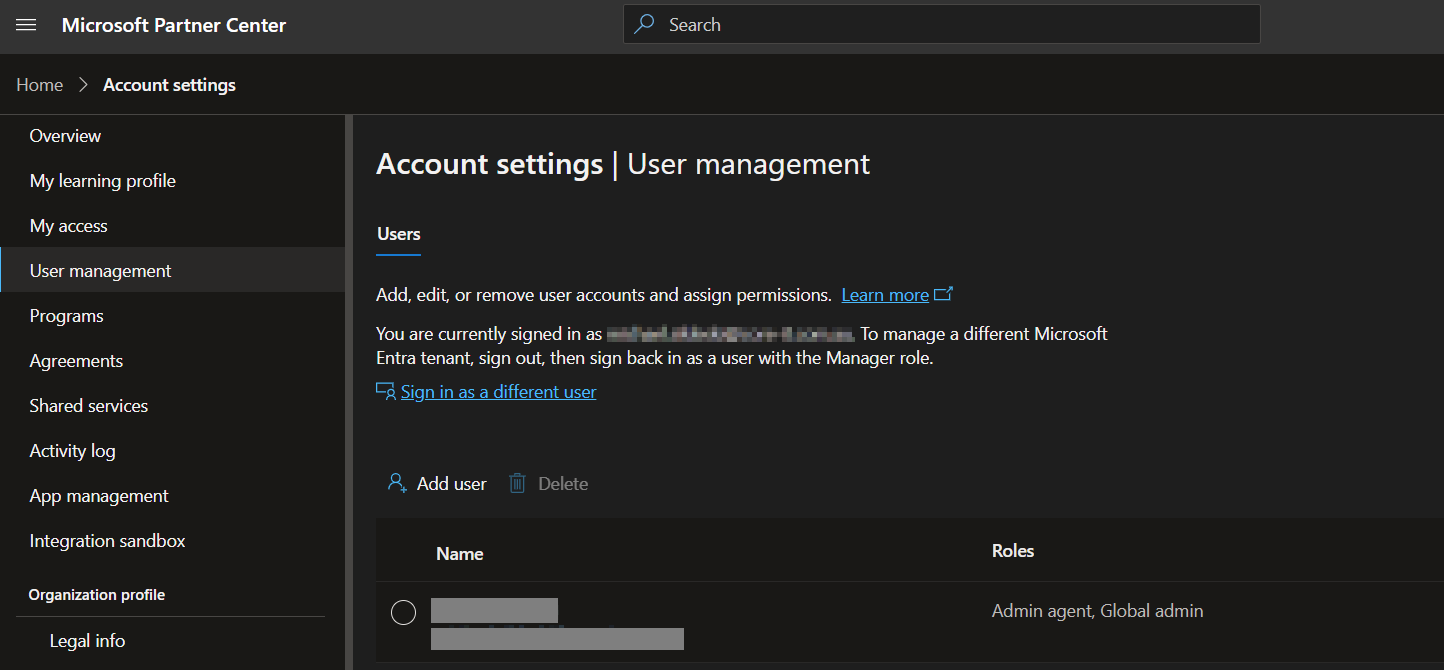Image resolution: width=1444 pixels, height=670 pixels.
Task: Follow the Learn more link
Action: (x=885, y=295)
